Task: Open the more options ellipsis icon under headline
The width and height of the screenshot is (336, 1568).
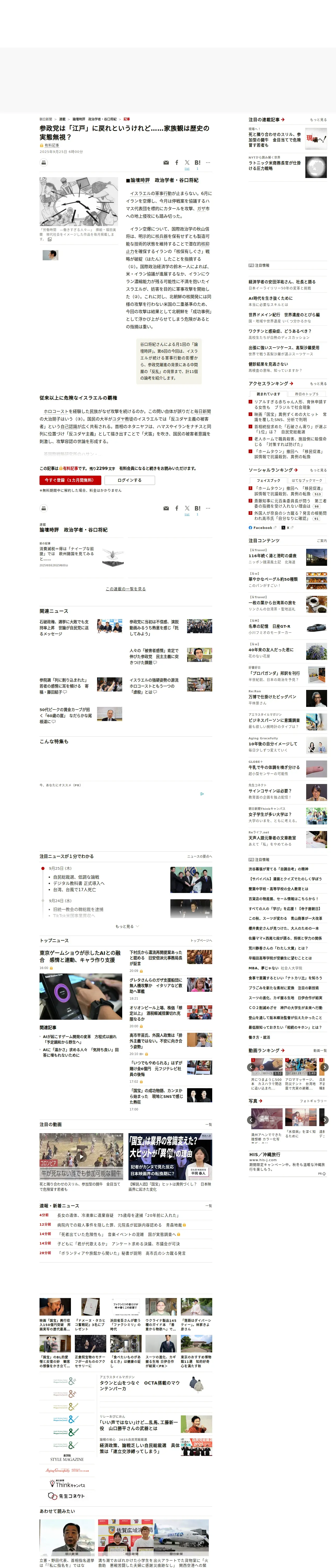Action: pos(208,163)
